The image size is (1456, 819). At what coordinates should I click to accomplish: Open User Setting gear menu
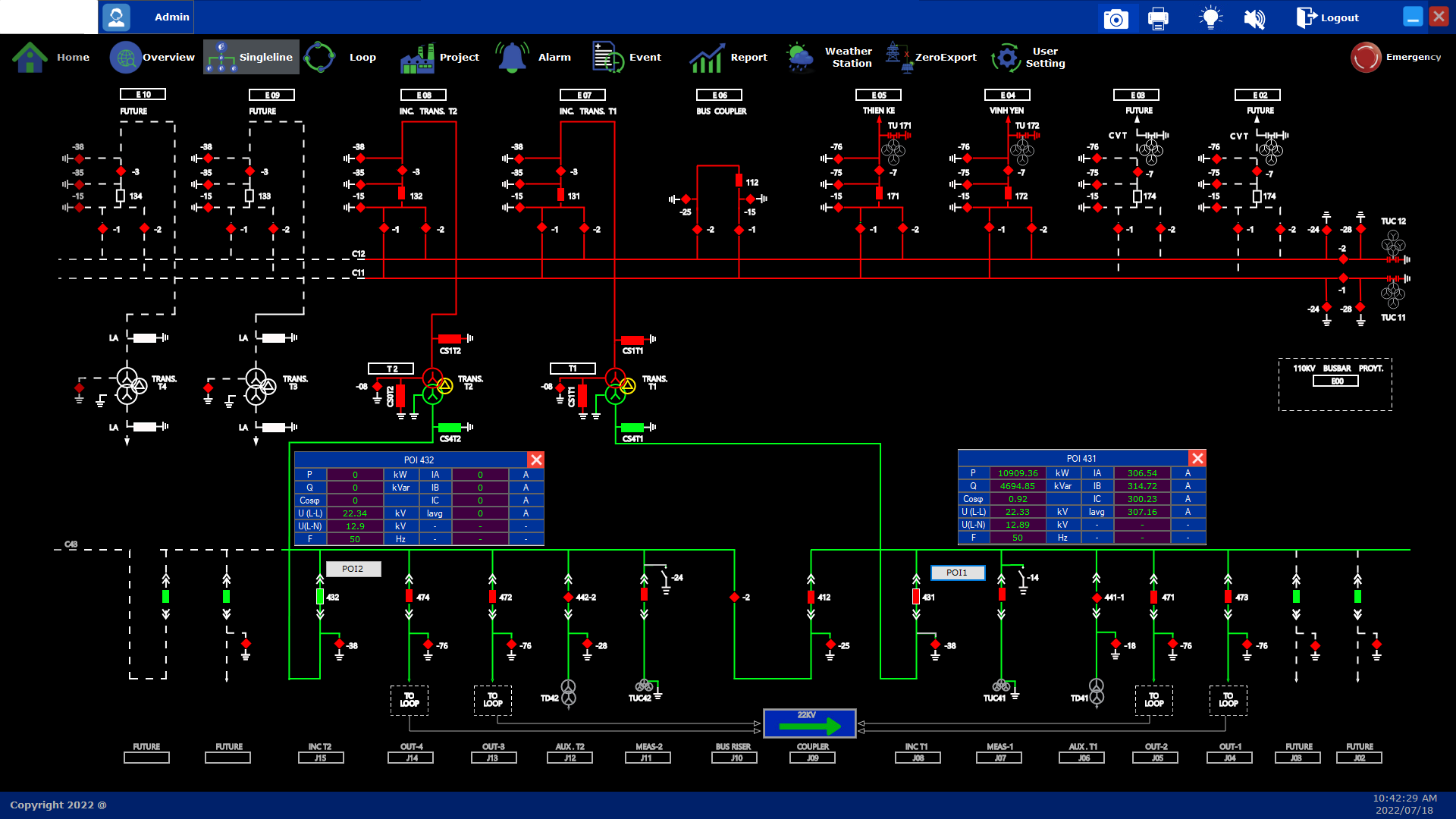tap(1029, 58)
